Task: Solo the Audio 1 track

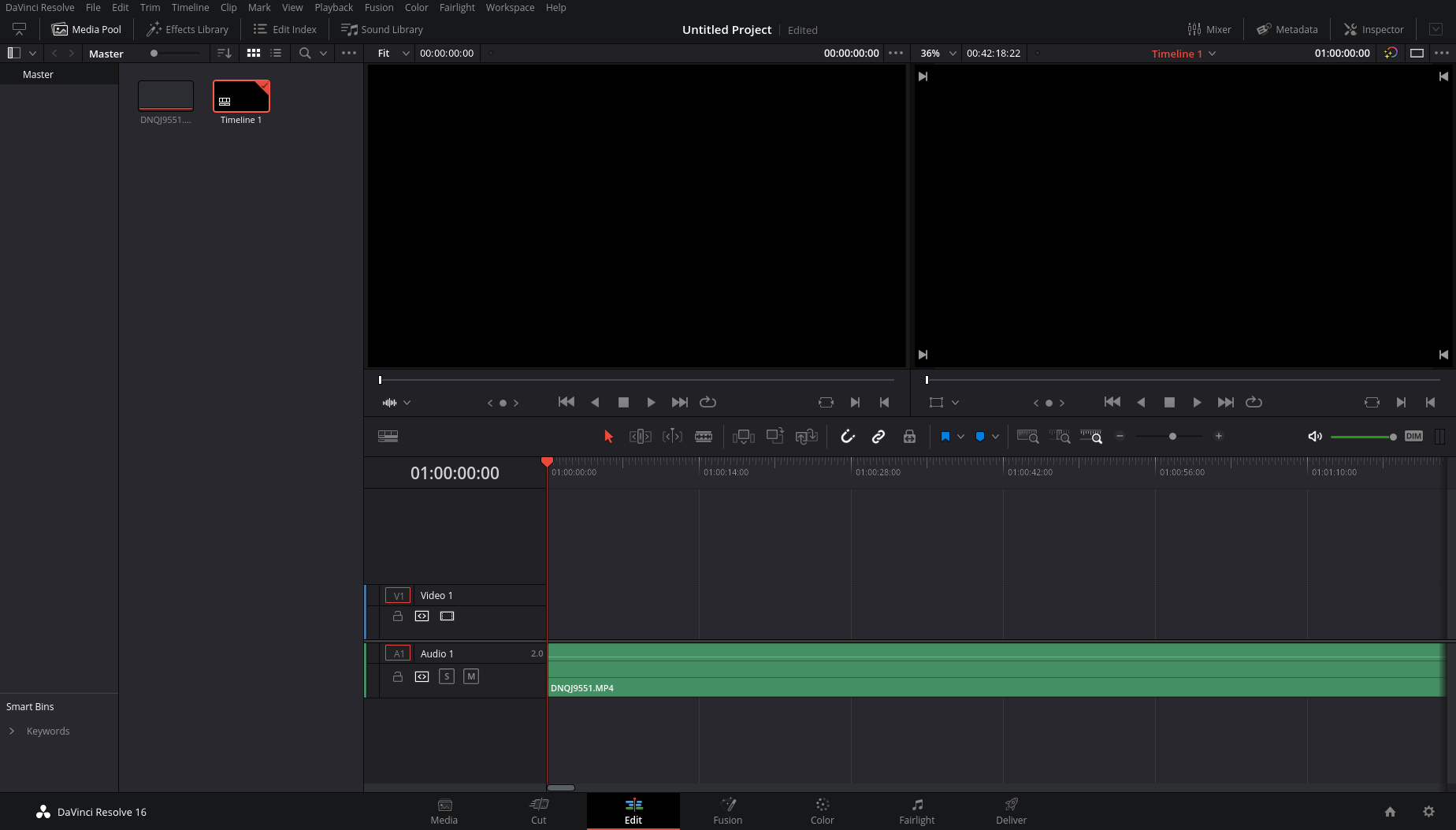Action: [x=447, y=676]
